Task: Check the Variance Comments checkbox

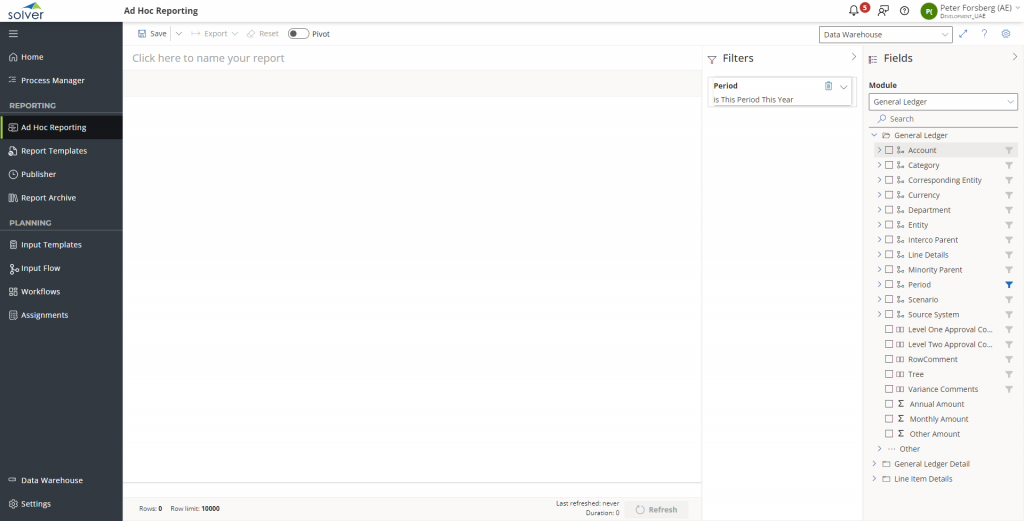Action: 889,389
